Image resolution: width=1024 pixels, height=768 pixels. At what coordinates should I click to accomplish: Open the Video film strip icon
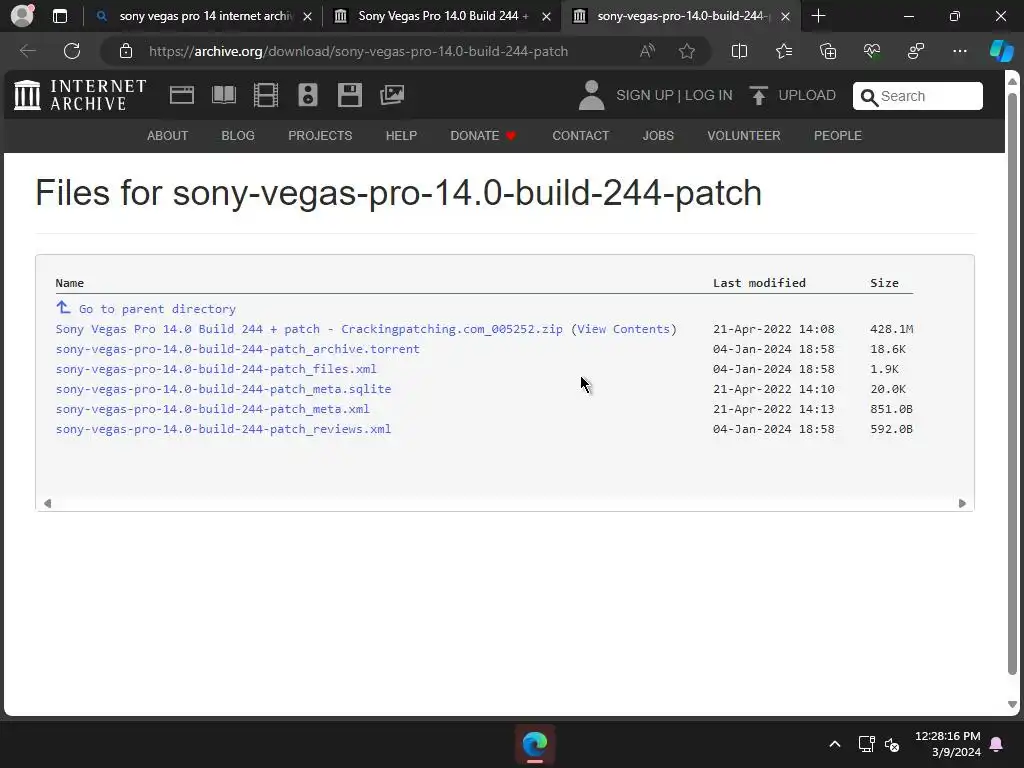point(266,95)
